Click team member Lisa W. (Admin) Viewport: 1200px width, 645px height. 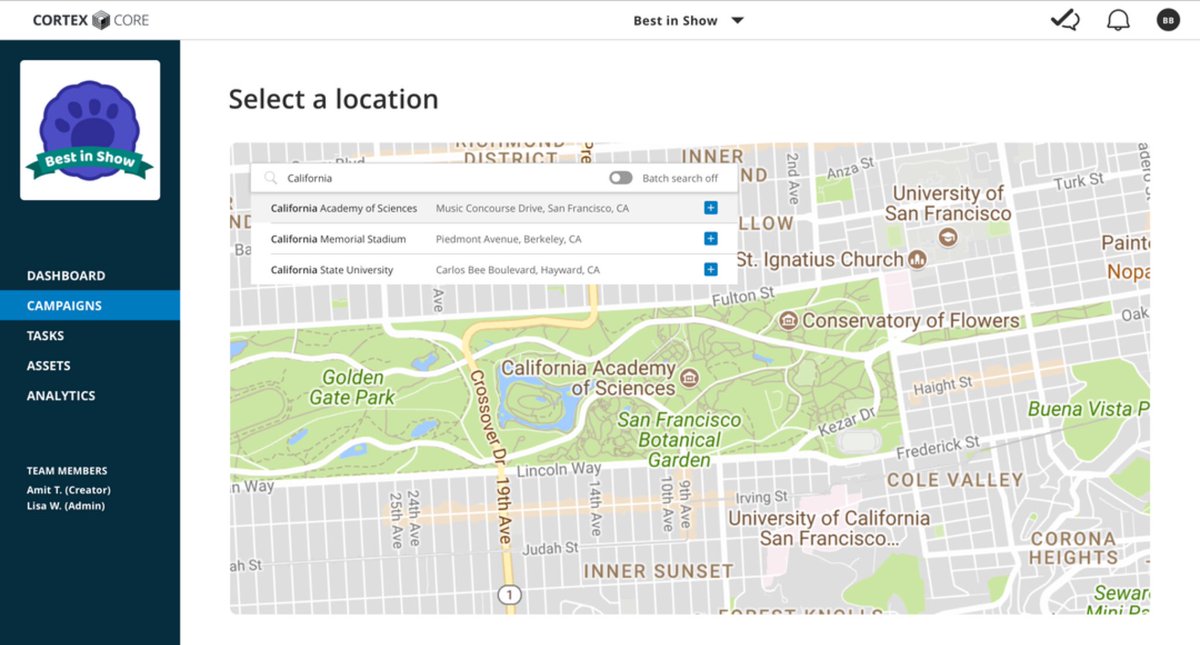click(66, 506)
